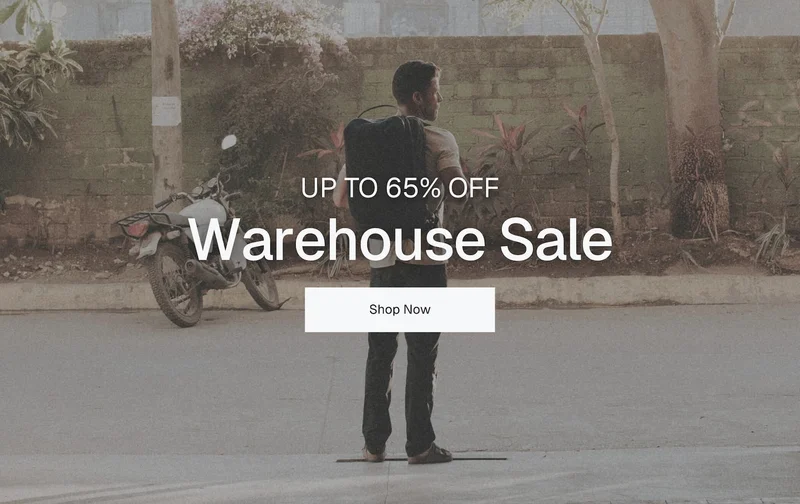Click the motorcycle's round side mirror

click(x=229, y=142)
